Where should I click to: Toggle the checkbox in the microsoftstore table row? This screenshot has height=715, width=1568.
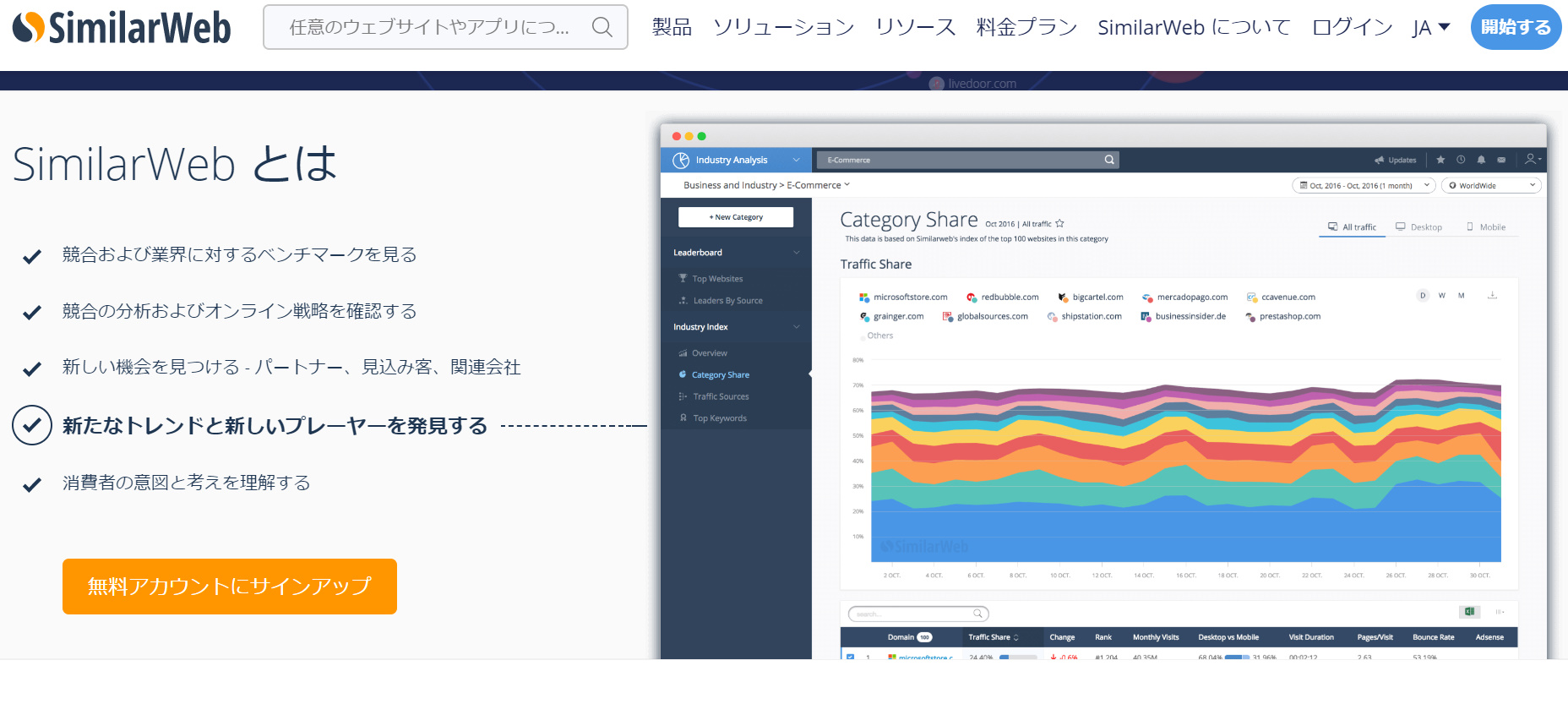[850, 657]
